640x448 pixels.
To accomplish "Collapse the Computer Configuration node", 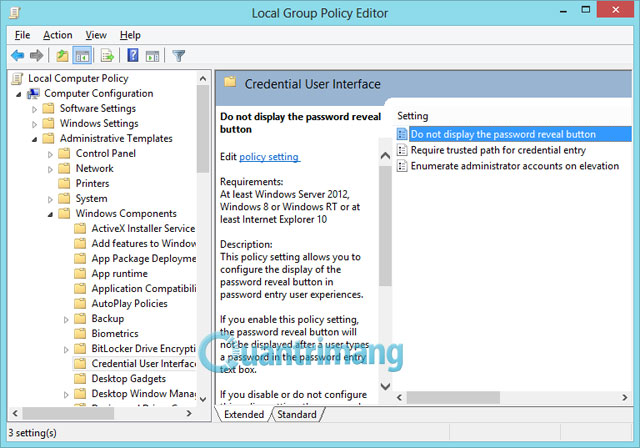I will (x=19, y=94).
